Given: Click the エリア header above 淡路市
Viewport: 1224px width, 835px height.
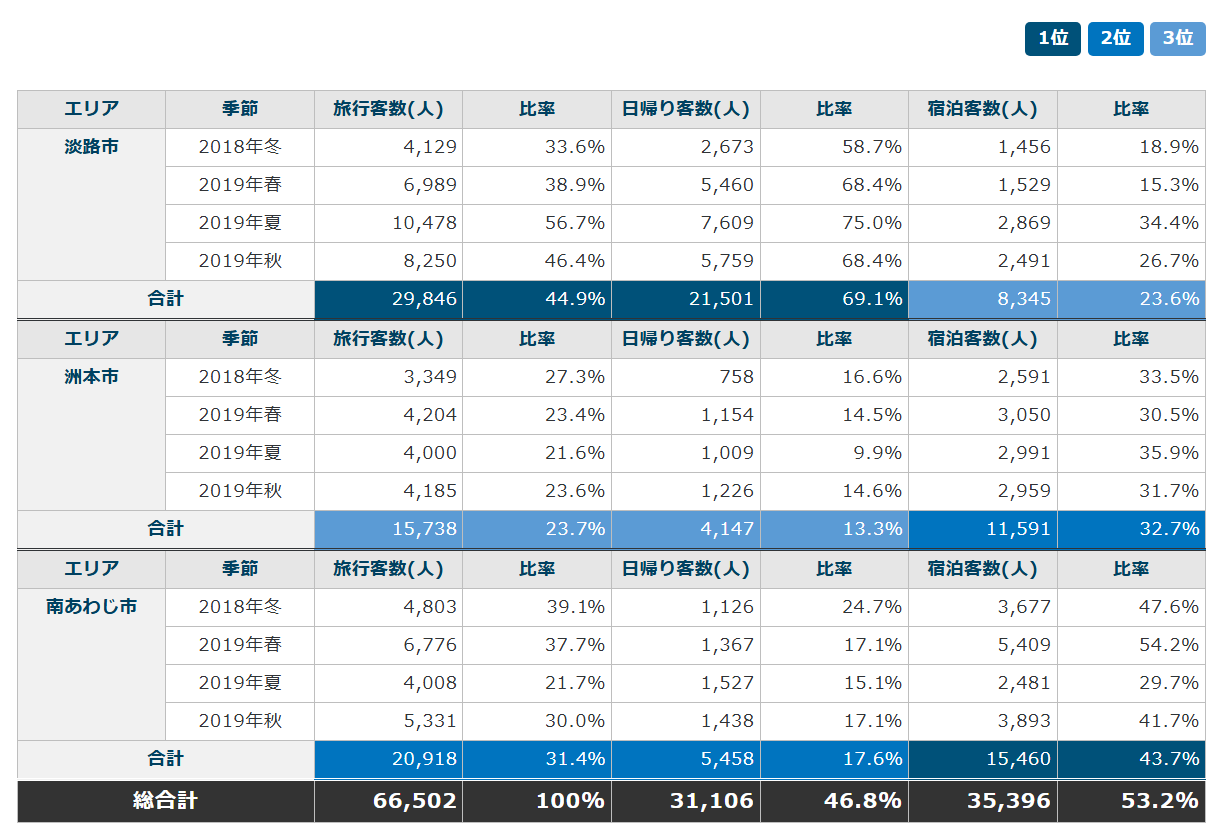Looking at the screenshot, I should coord(91,109).
